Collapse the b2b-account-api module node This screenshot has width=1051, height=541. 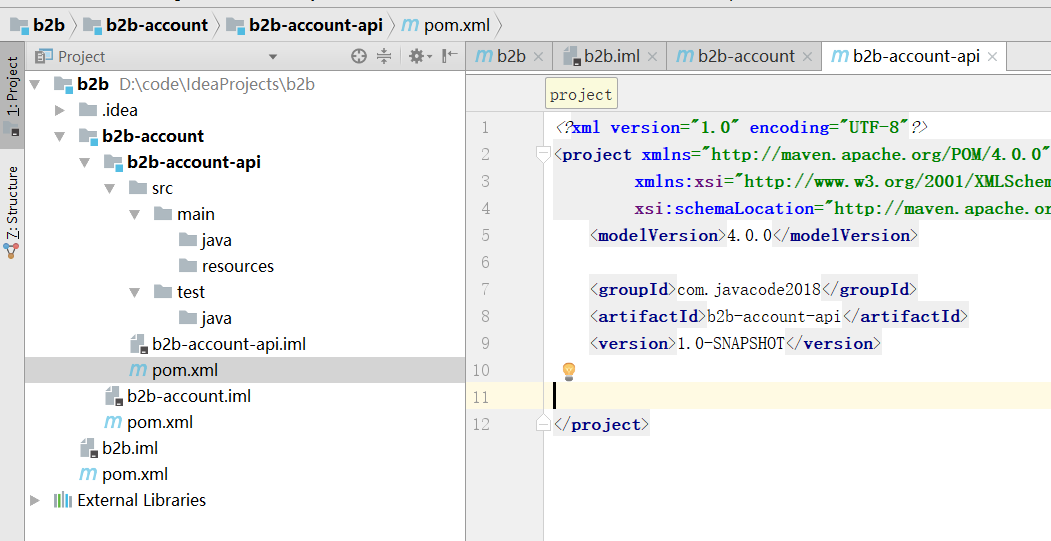85,163
